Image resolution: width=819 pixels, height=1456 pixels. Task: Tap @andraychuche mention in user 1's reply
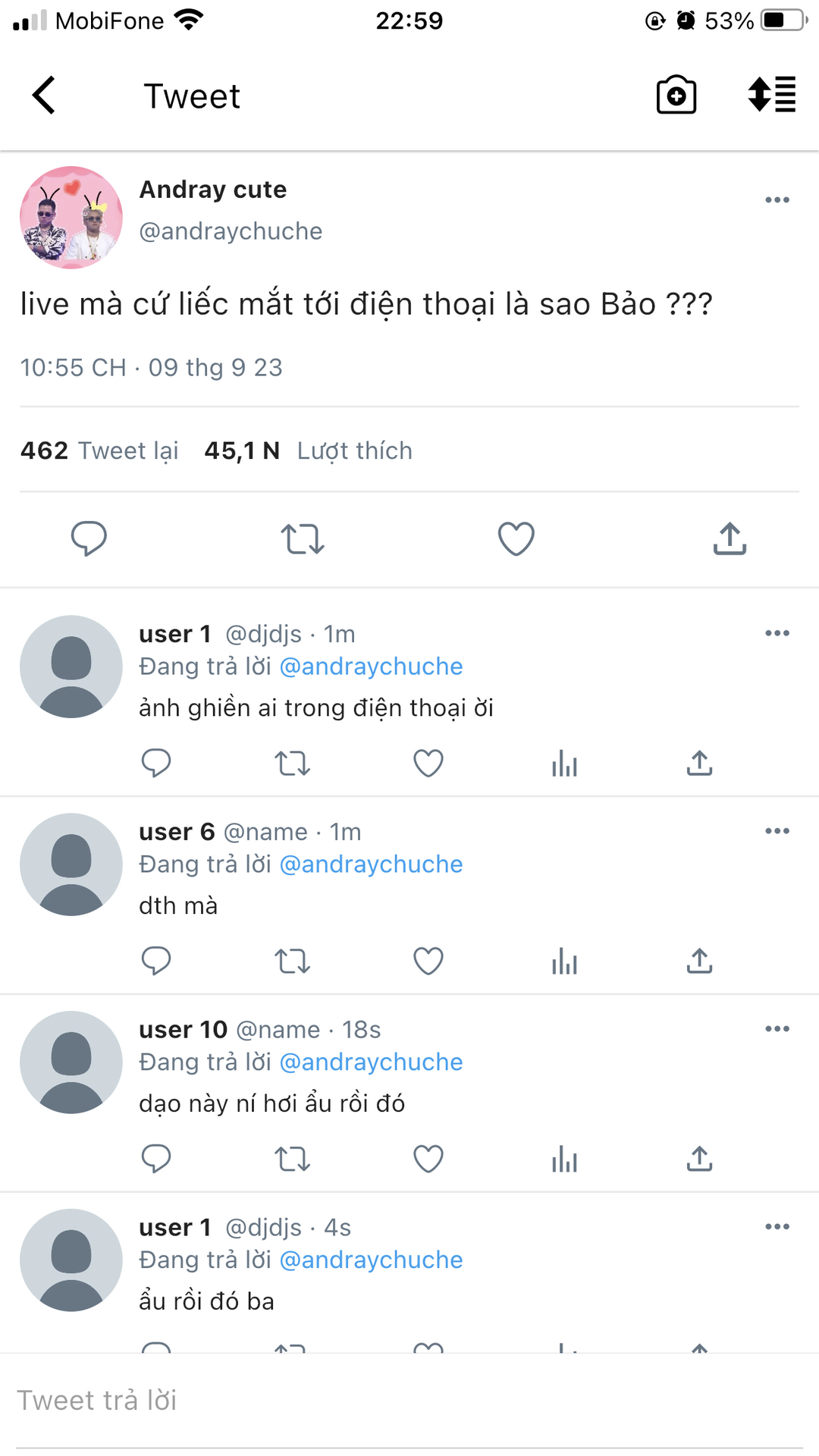coord(371,667)
